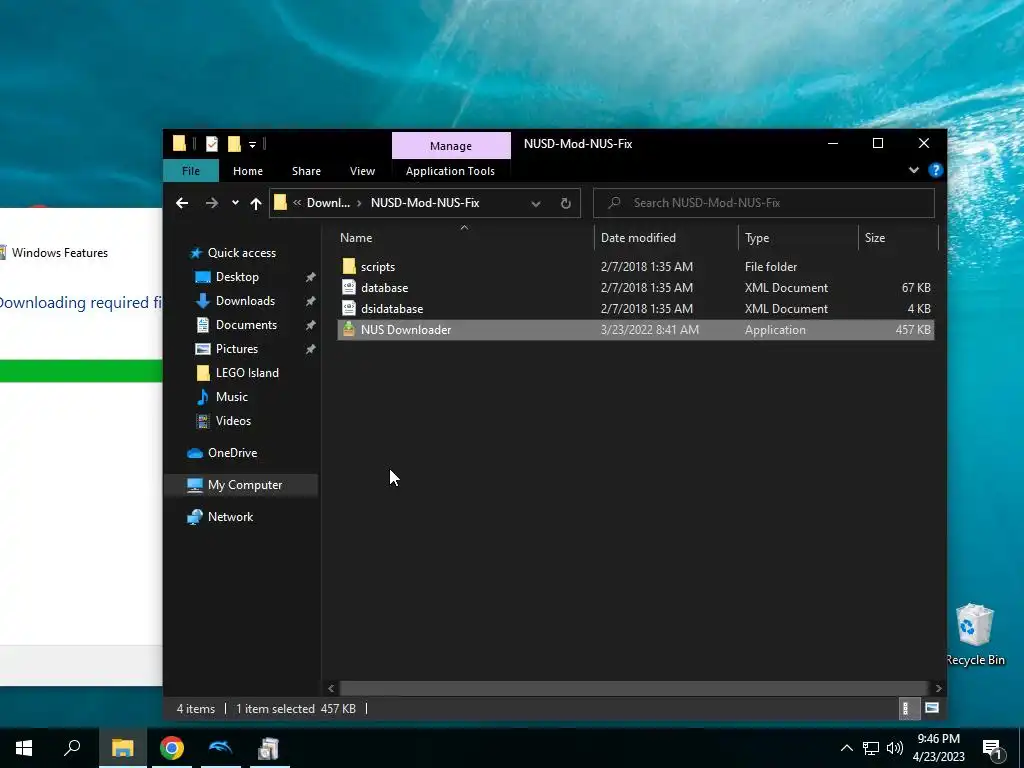Select the NUS Downloader application icon
This screenshot has height=768, width=1024.
(349, 329)
